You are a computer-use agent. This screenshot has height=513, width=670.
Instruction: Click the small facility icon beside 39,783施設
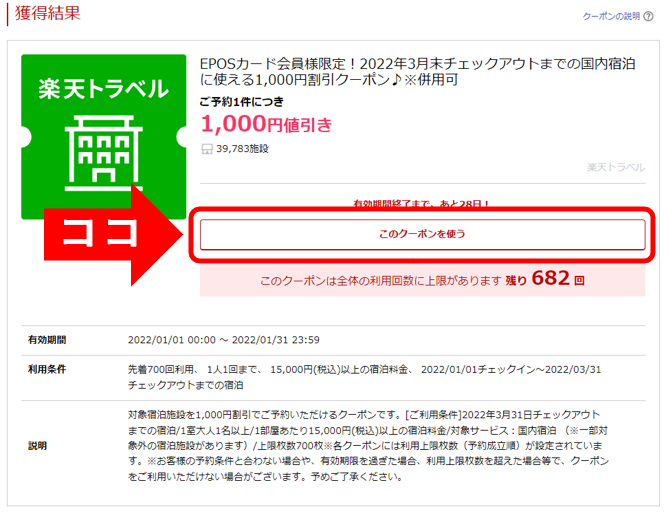coord(207,149)
